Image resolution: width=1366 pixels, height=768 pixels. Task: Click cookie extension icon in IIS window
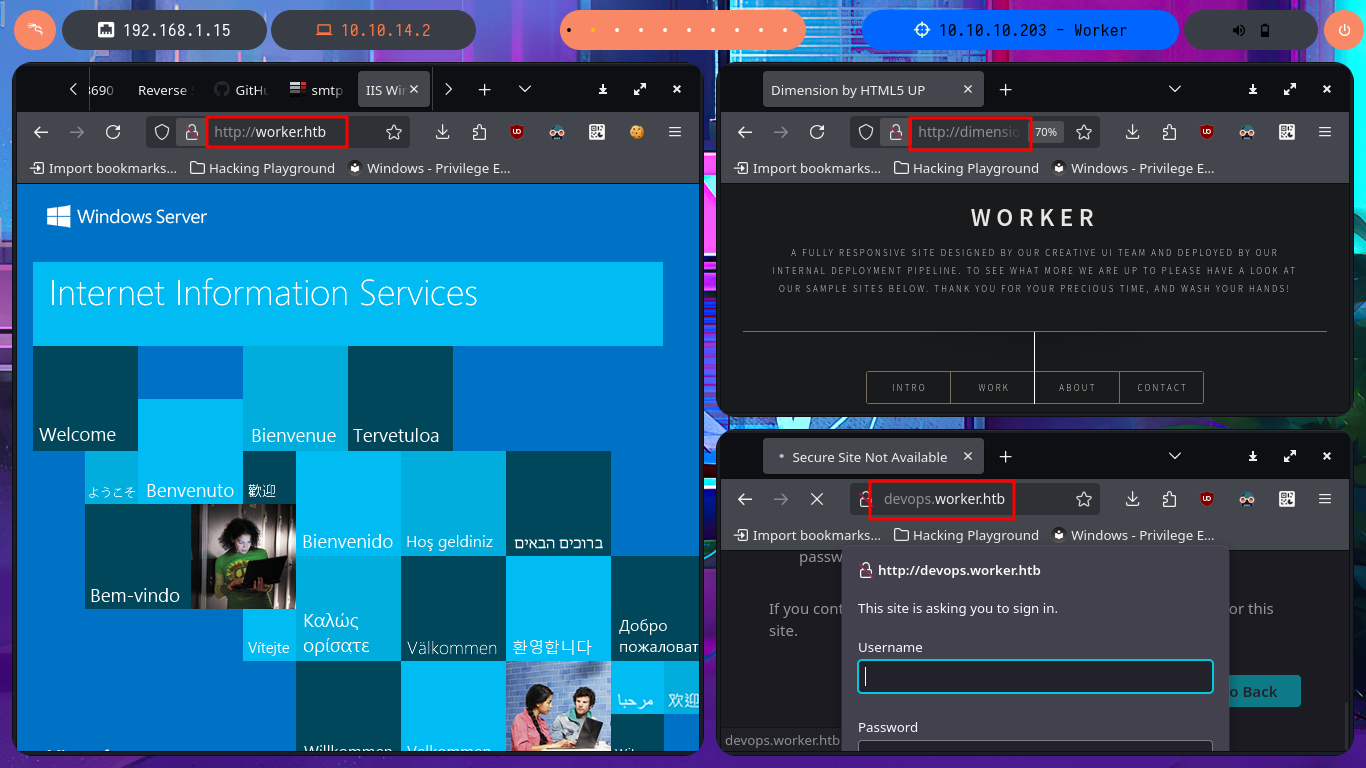pyautogui.click(x=636, y=132)
